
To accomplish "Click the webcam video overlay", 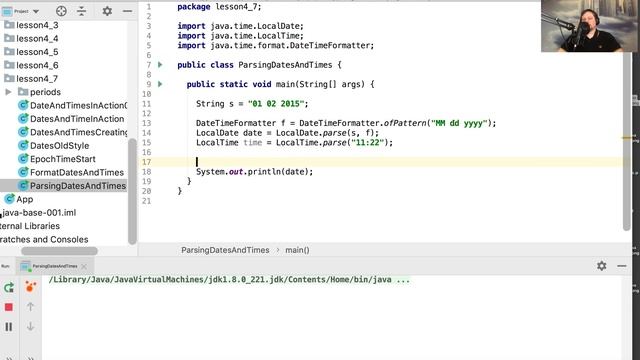I will (589, 26).
